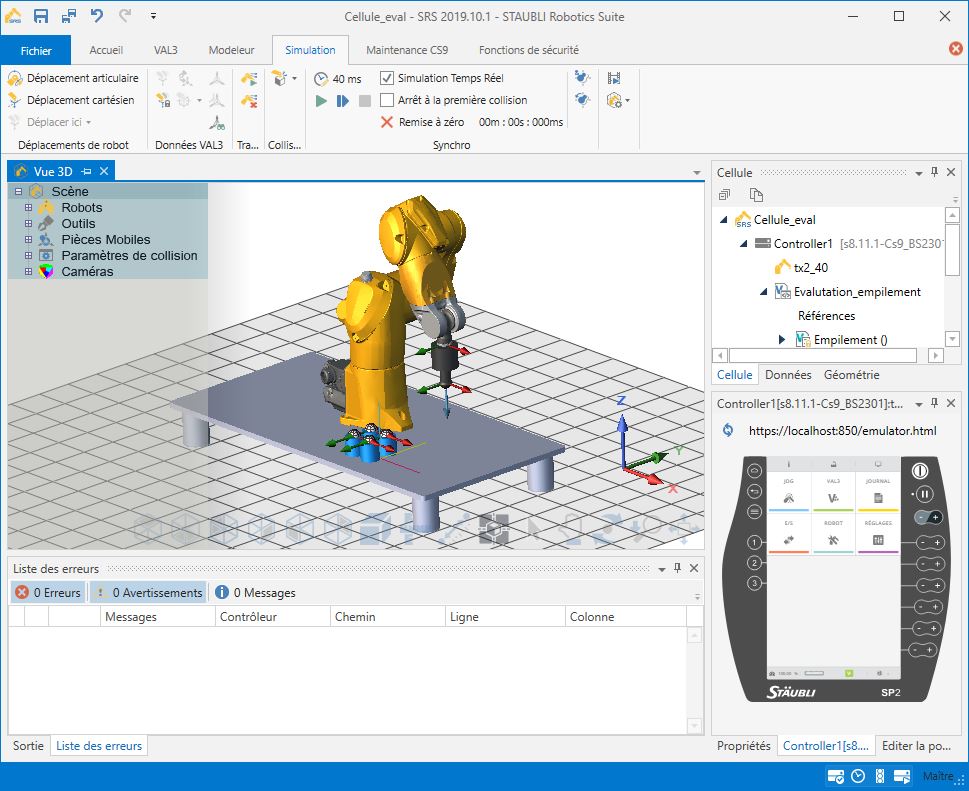The image size is (969, 791).
Task: Click the undo arrow icon
Action: tap(97, 16)
